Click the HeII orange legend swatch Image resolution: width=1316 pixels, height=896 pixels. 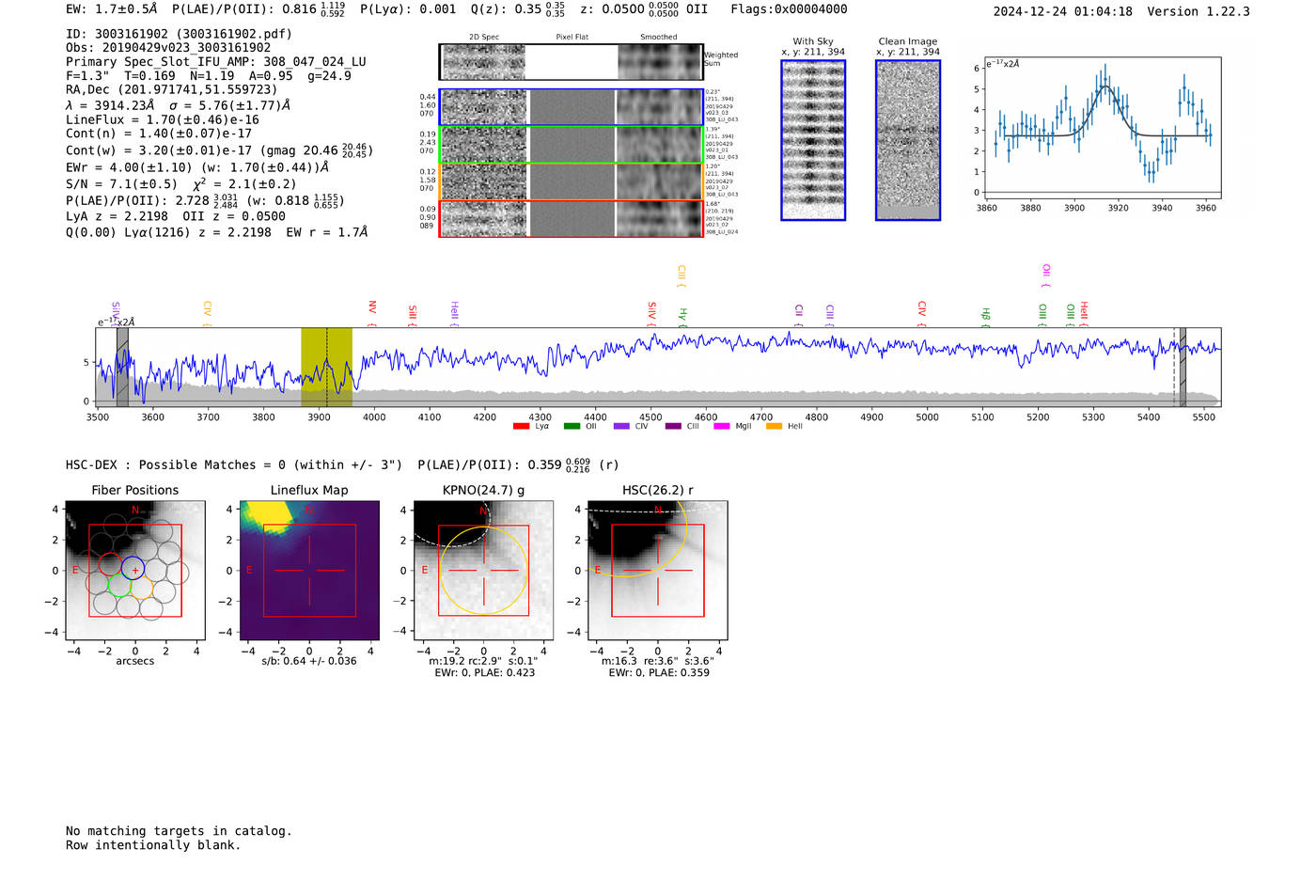click(774, 426)
